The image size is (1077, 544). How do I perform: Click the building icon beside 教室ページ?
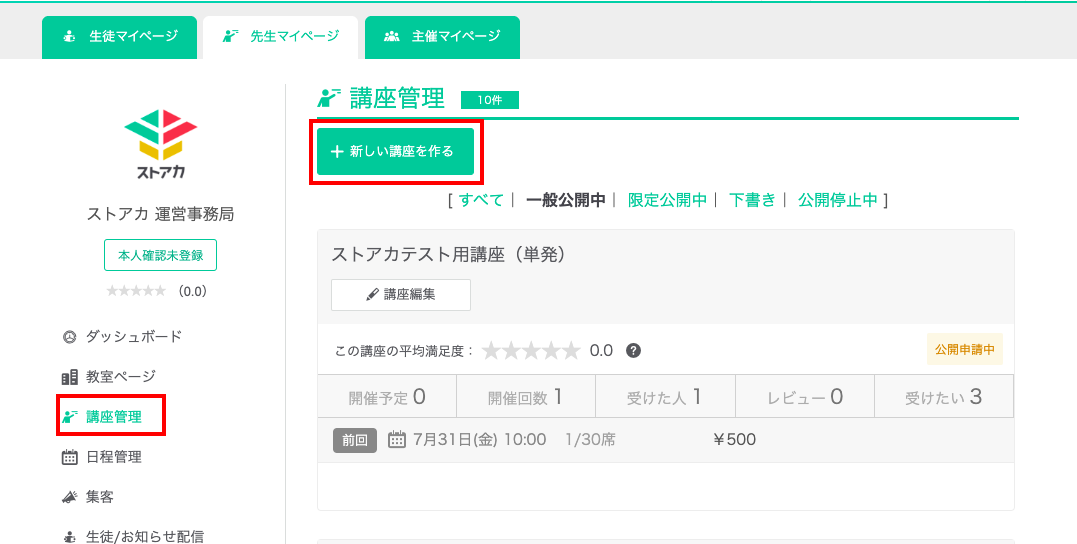pyautogui.click(x=69, y=377)
